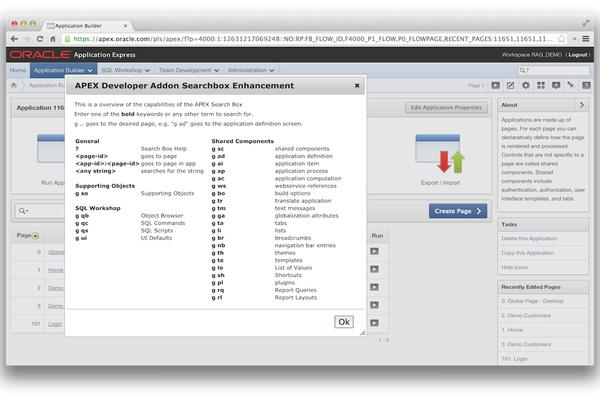Click the dialog resize grip corner
The height and width of the screenshot is (400, 600).
[x=362, y=333]
